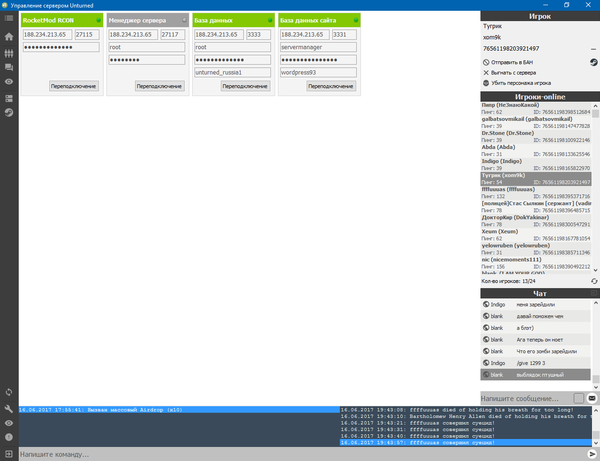
Task: Open the sidebar menu list icon
Action: 9,18
